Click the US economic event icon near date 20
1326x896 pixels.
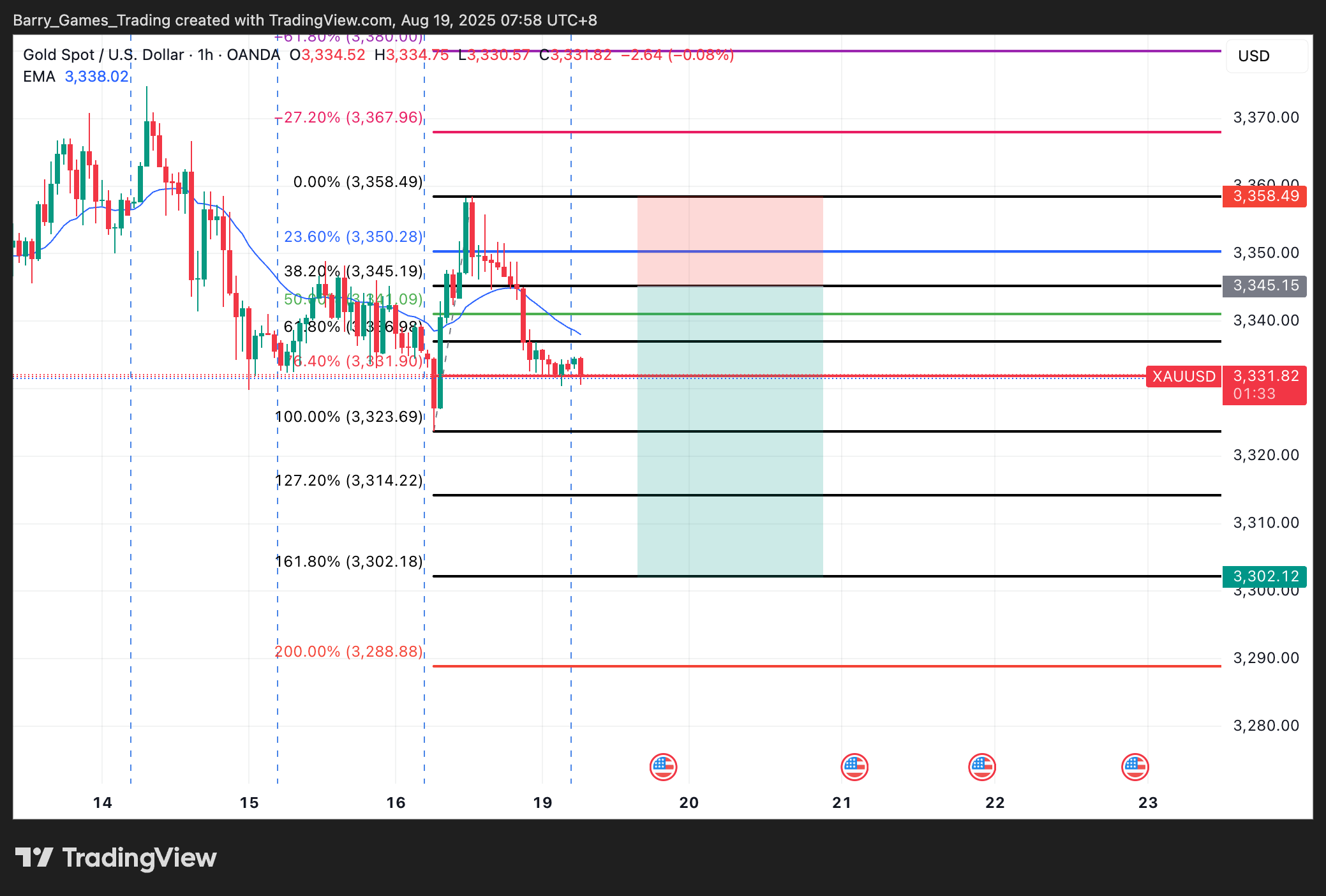point(663,767)
